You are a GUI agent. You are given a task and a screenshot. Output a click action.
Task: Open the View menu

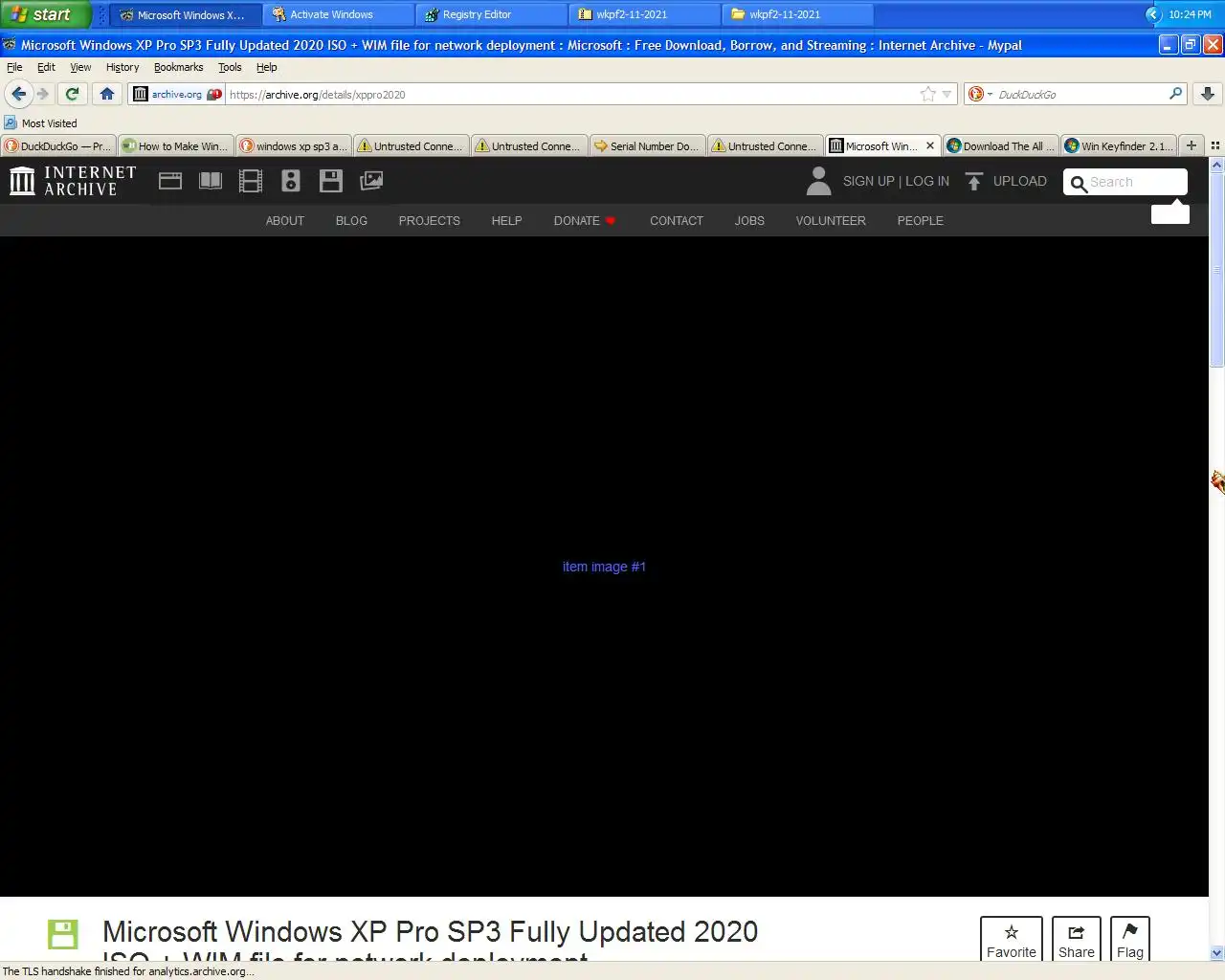[80, 67]
